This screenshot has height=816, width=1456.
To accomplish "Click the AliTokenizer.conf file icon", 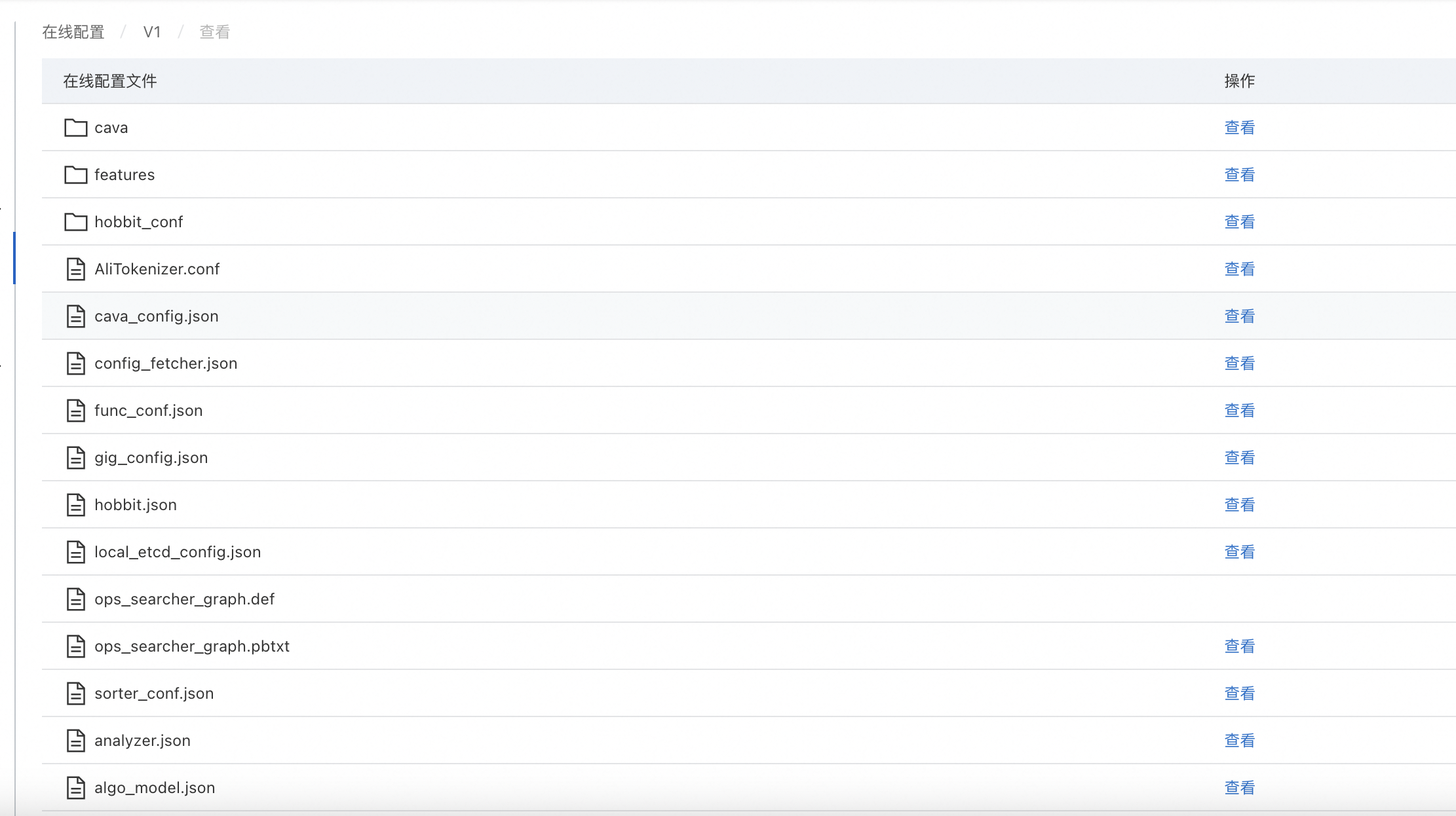I will pyautogui.click(x=76, y=269).
